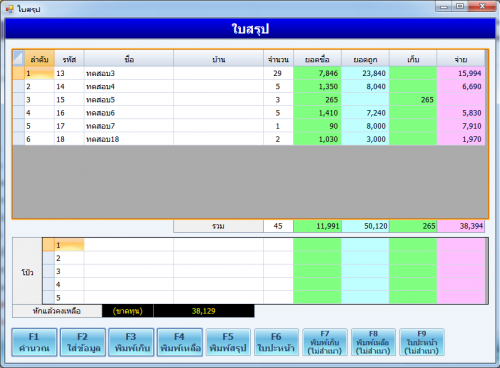Click the F7 พิมพ์เก็บ (ไม่สำเนา) button

click(325, 342)
